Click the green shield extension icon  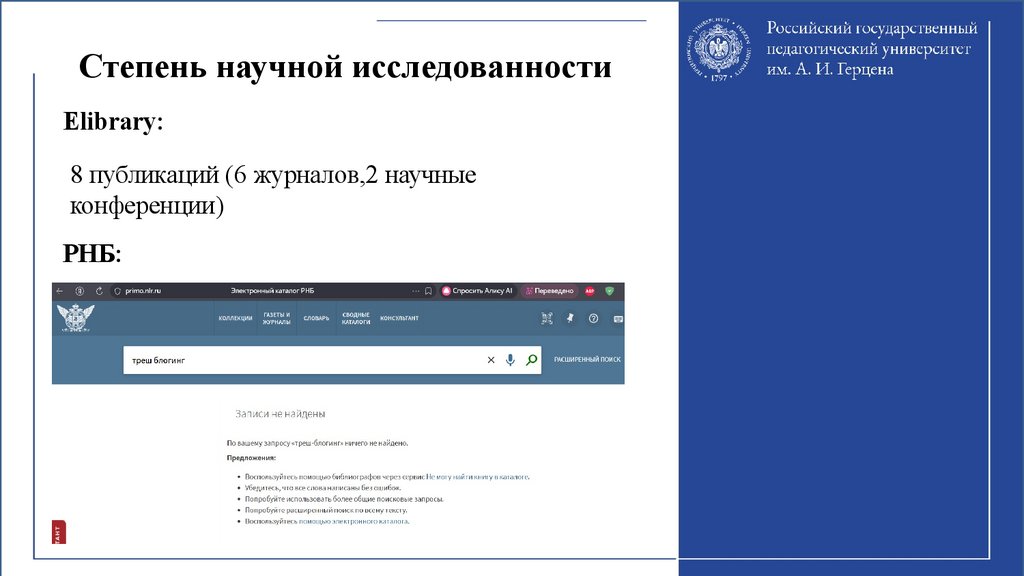[609, 291]
